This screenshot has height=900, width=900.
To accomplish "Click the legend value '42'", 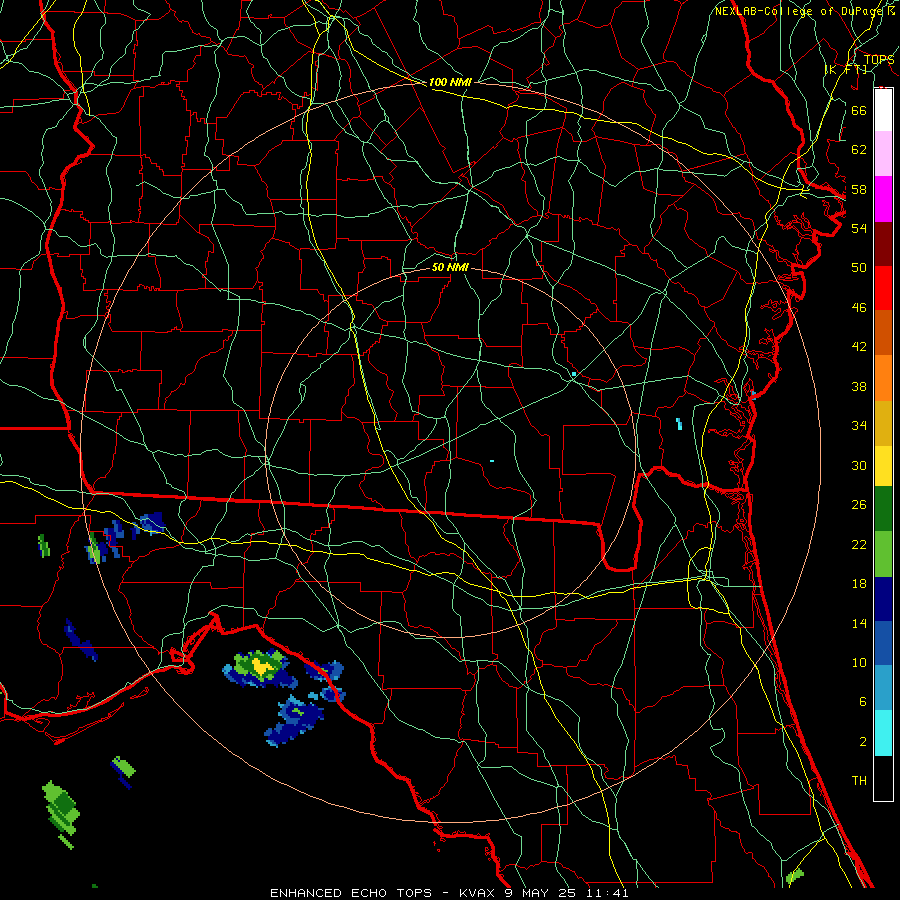I will [859, 346].
